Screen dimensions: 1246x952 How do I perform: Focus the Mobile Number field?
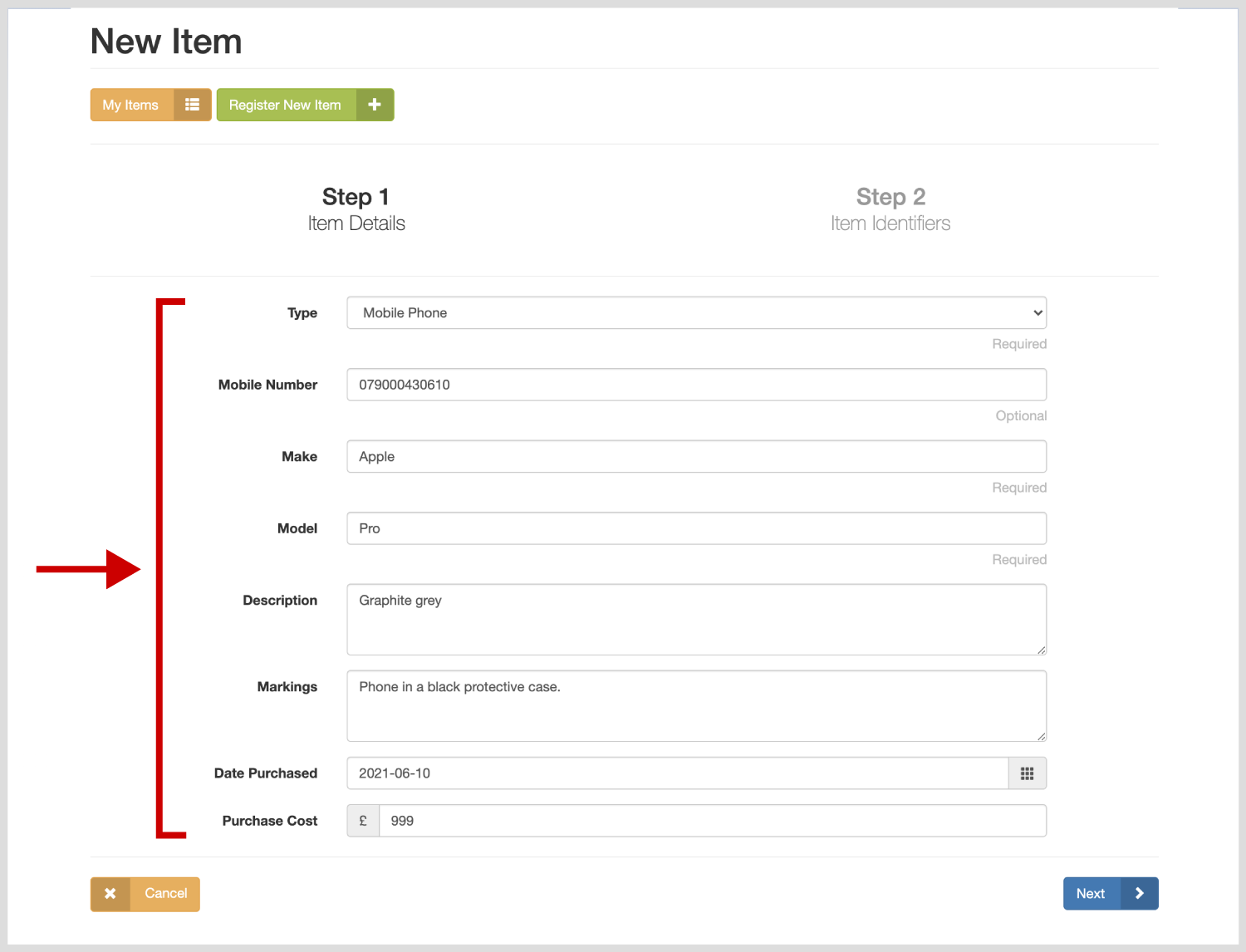pyautogui.click(x=696, y=385)
